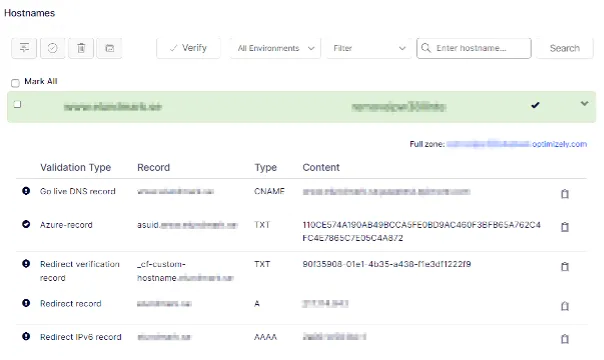Copy the Go live DNS record content
This screenshot has width=604, height=360.
(x=565, y=194)
